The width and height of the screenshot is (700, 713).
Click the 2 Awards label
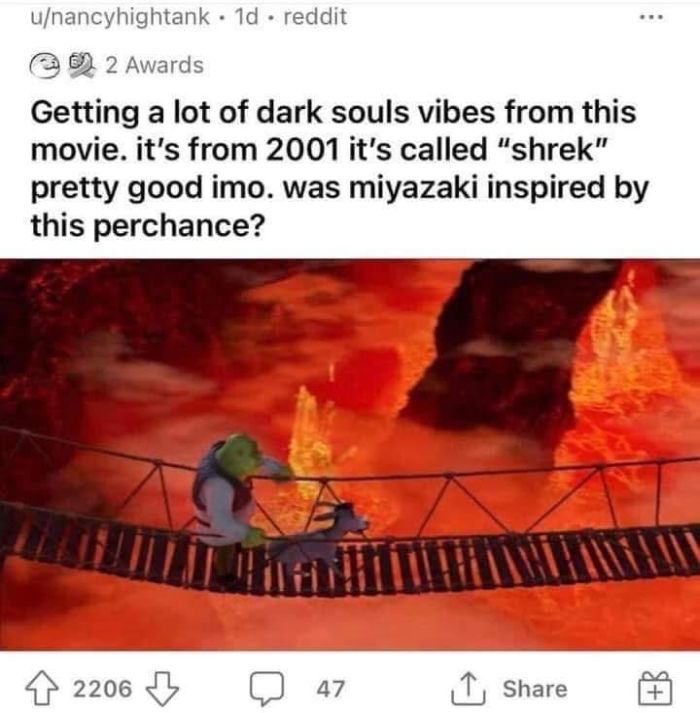(155, 65)
